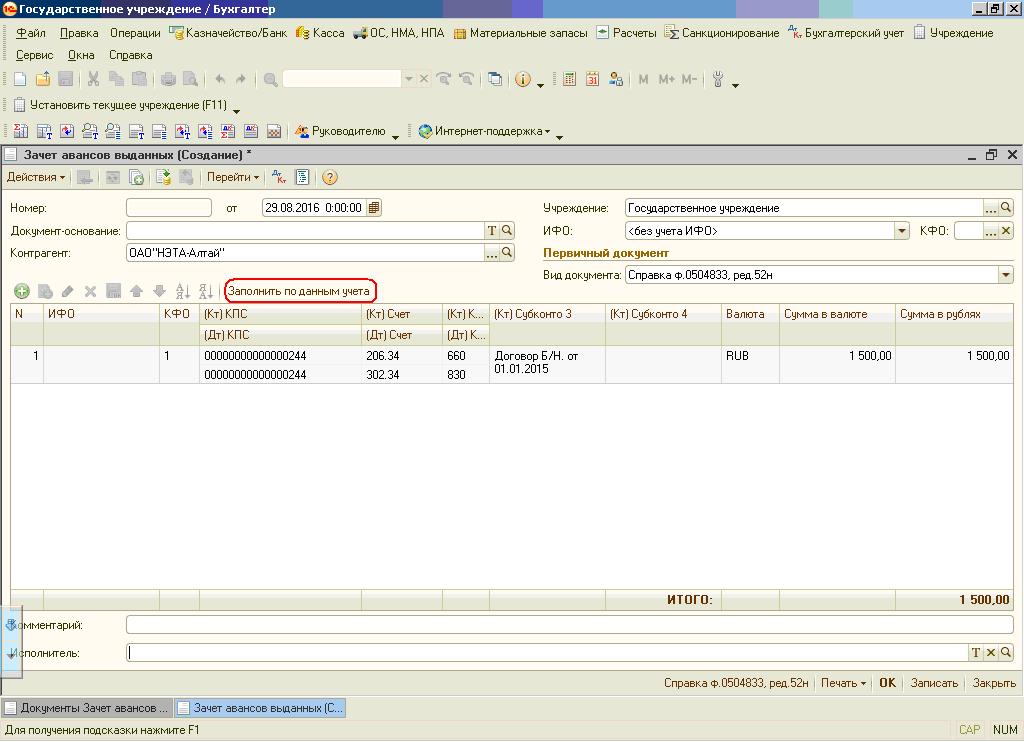1024x742 pixels.
Task: Open the ИФО dropdown list
Action: (x=900, y=231)
